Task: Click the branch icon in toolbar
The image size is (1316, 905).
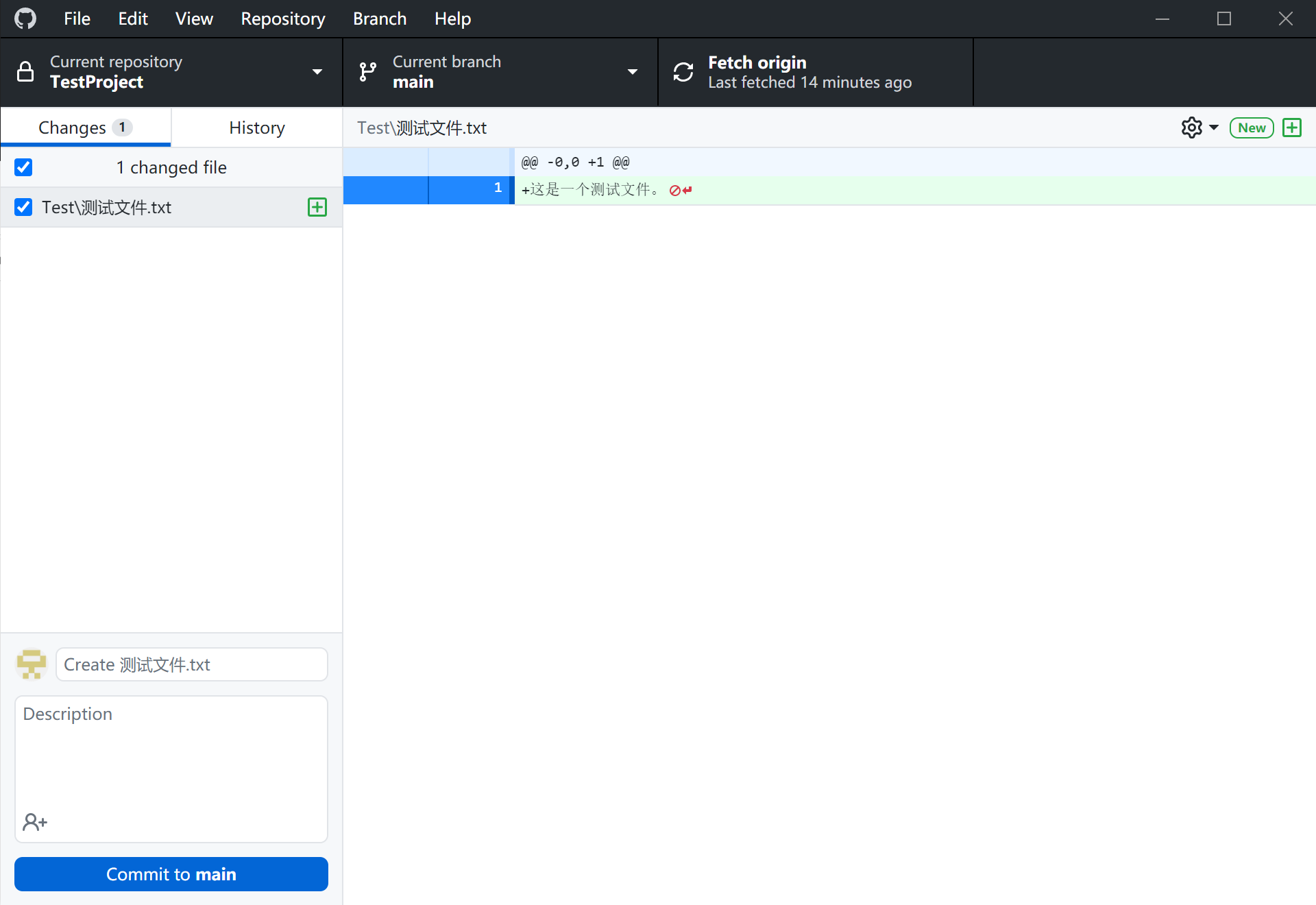Action: 368,72
